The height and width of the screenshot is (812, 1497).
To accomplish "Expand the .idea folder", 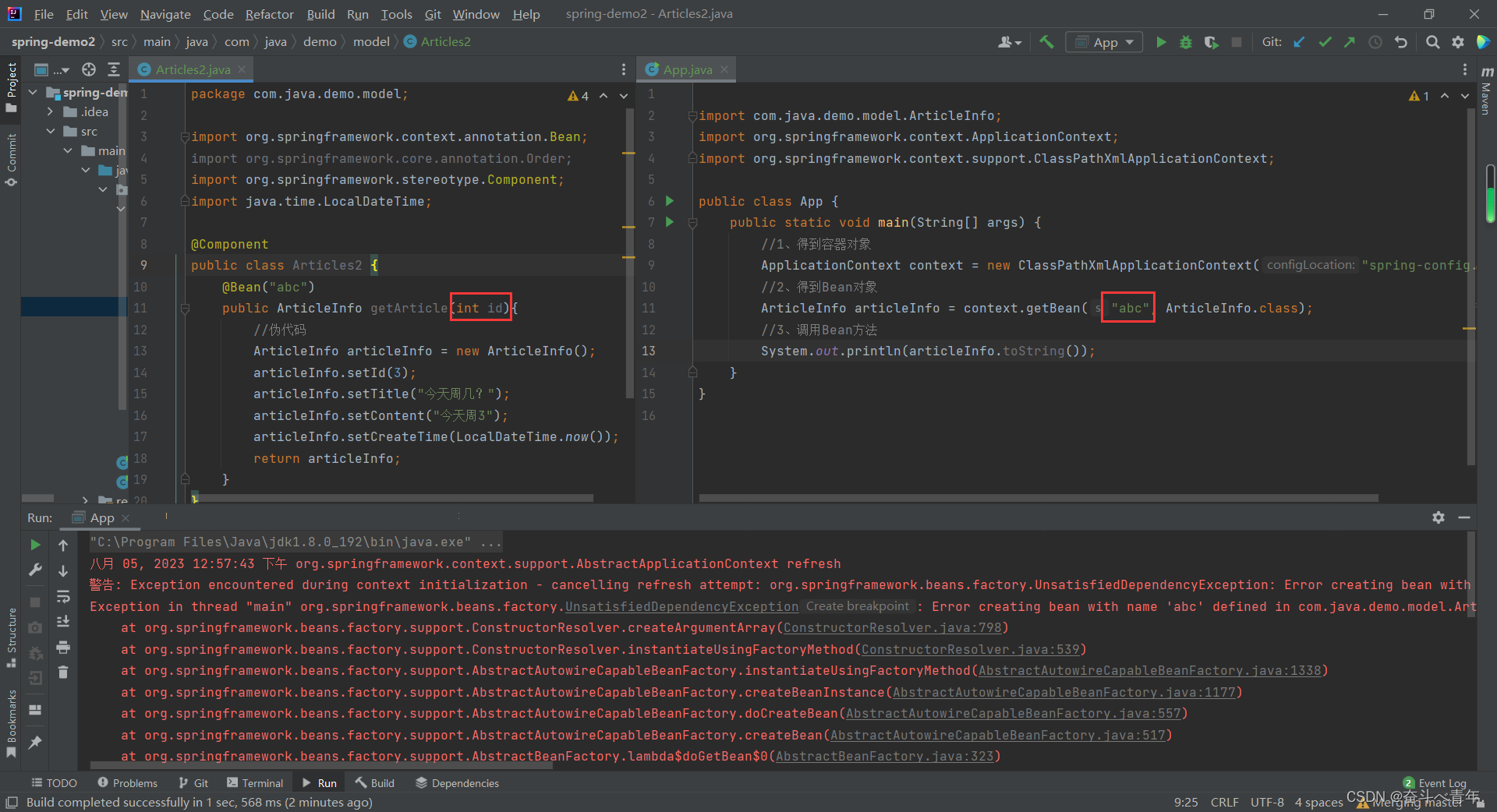I will click(x=50, y=111).
